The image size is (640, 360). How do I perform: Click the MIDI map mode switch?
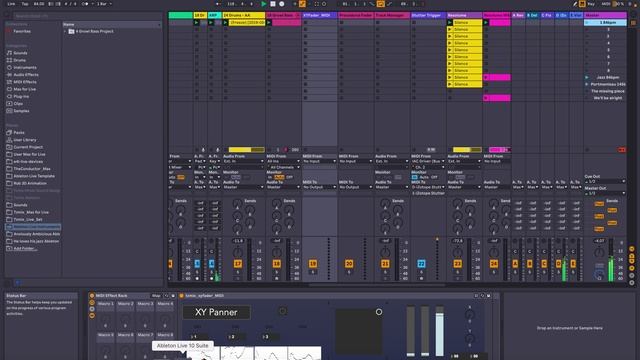(606, 4)
